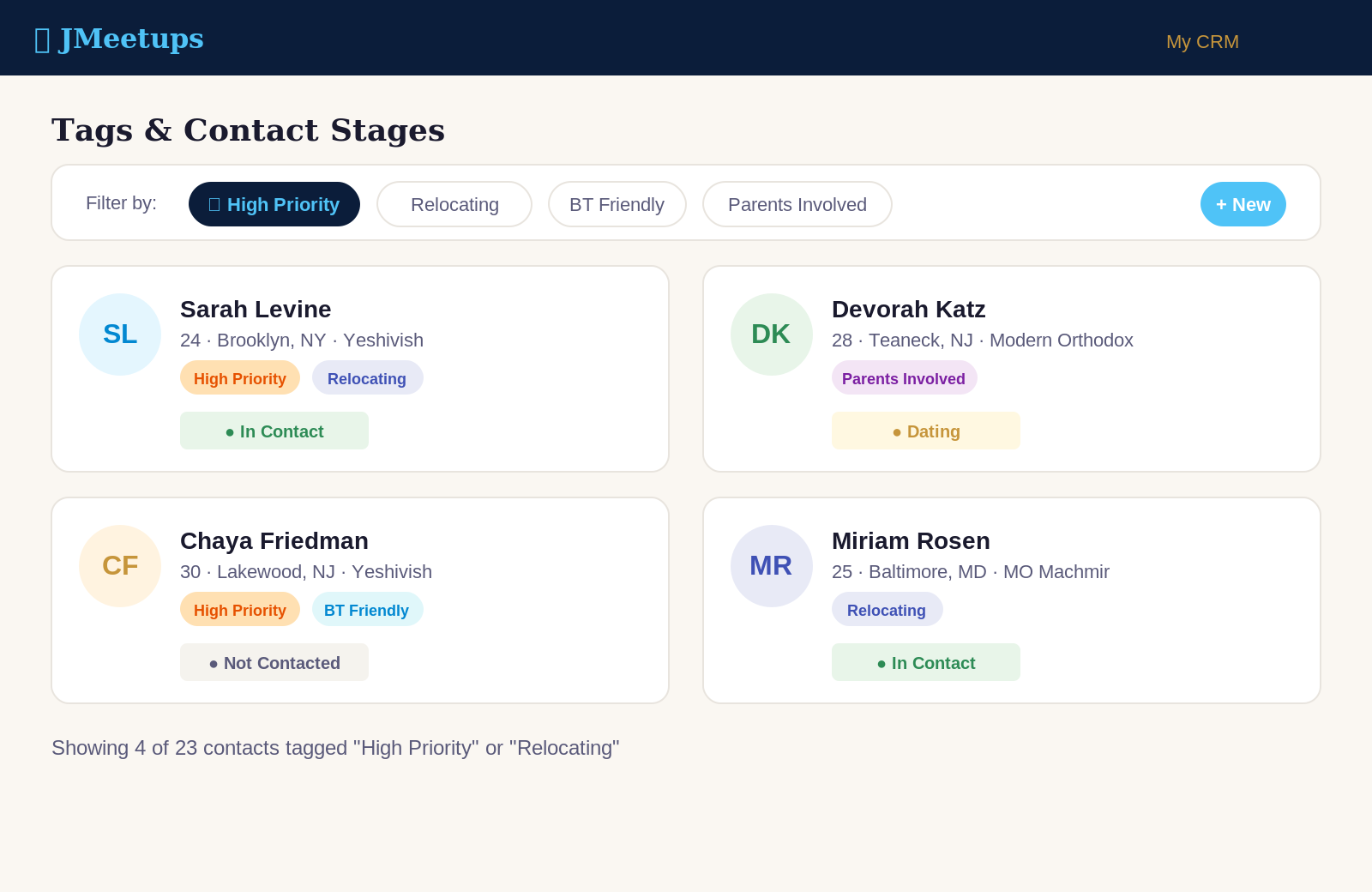1372x892 pixels.
Task: Open Sarah Levine's In Contact stage selector
Action: 274,431
